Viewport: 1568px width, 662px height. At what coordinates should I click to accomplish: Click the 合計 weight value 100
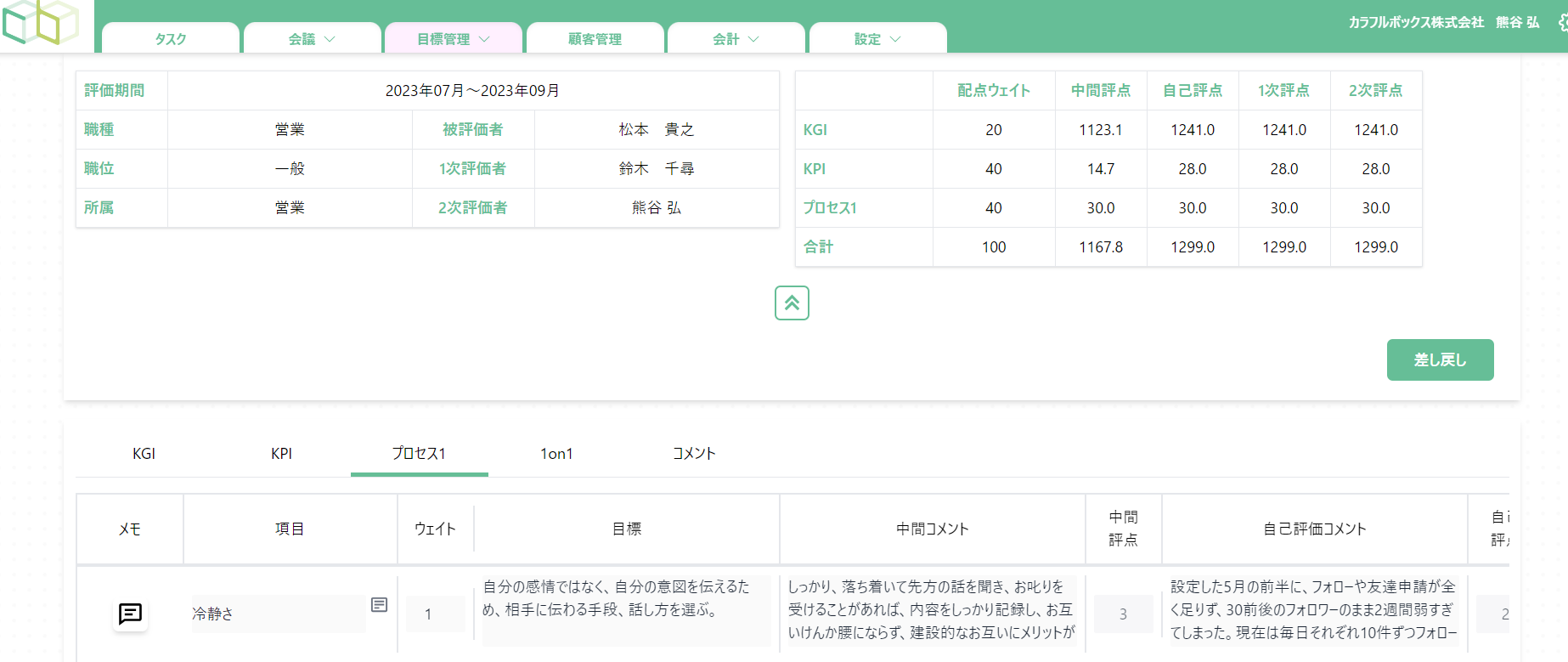[994, 247]
